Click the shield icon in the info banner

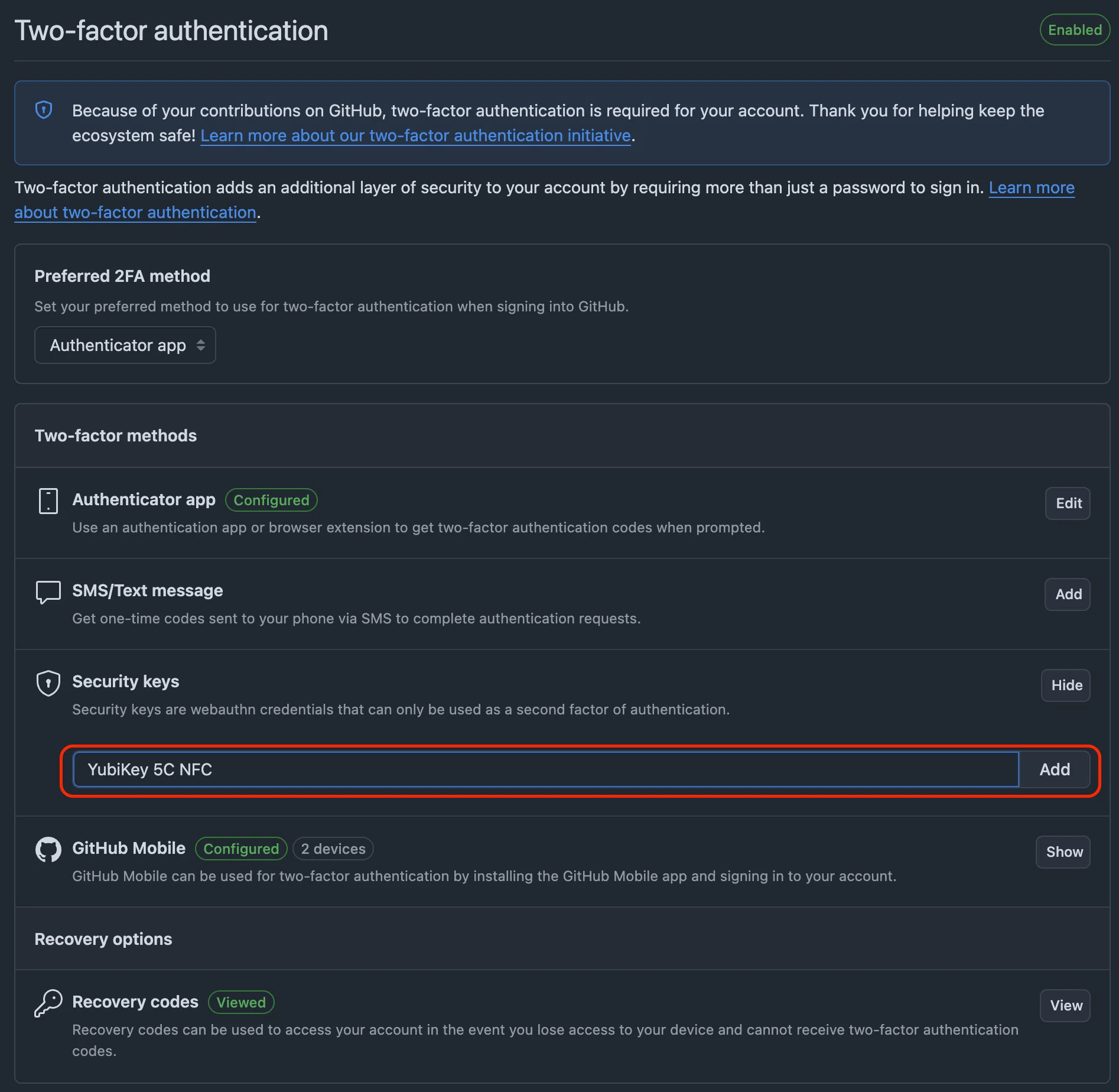tap(44, 110)
